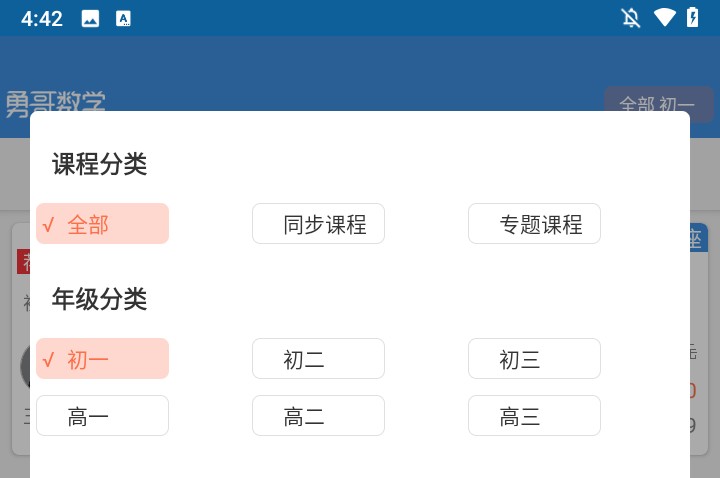Select the checked 初一 grade option

102,359
